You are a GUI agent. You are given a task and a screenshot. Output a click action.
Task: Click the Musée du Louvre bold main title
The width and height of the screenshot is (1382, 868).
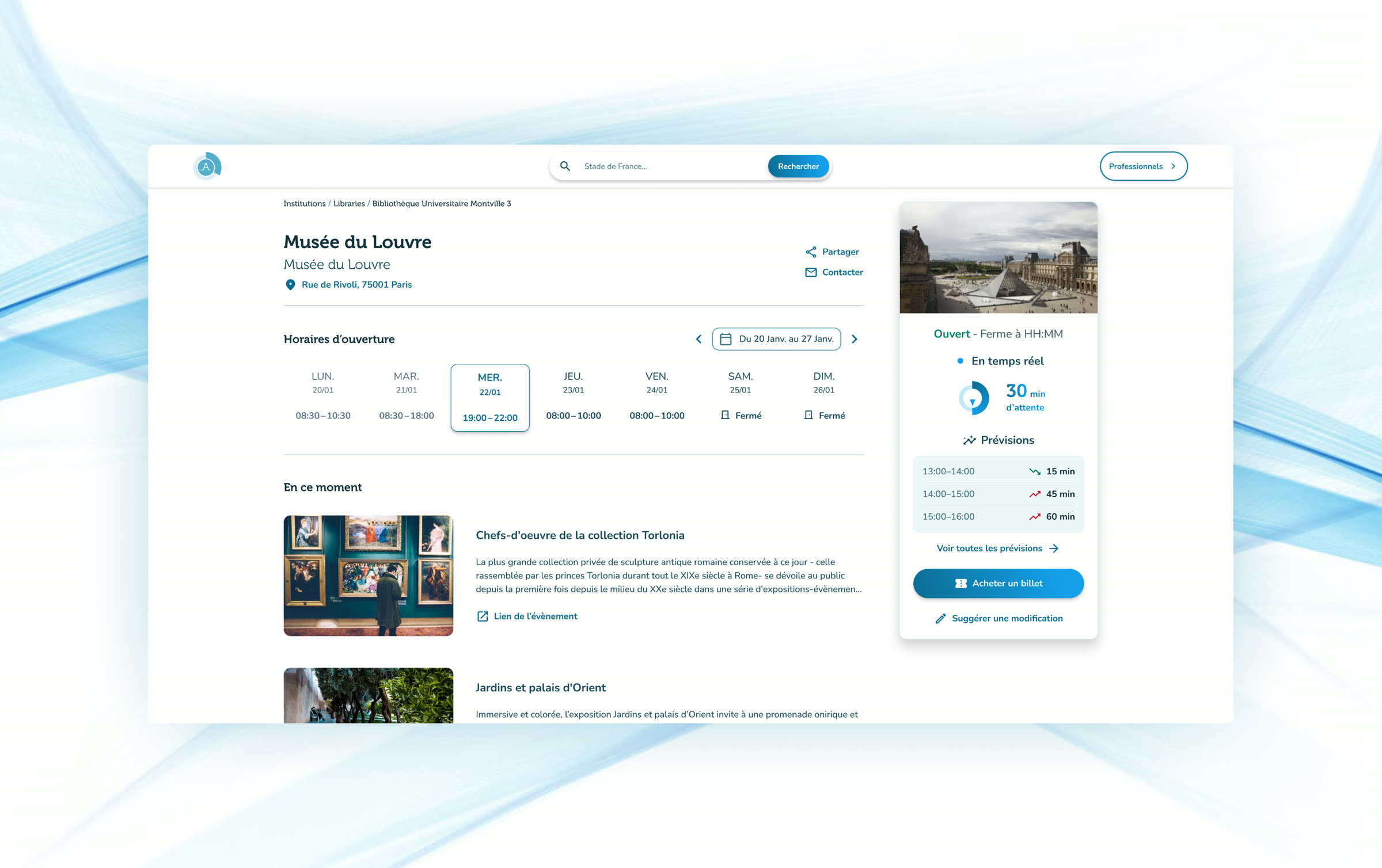point(357,242)
